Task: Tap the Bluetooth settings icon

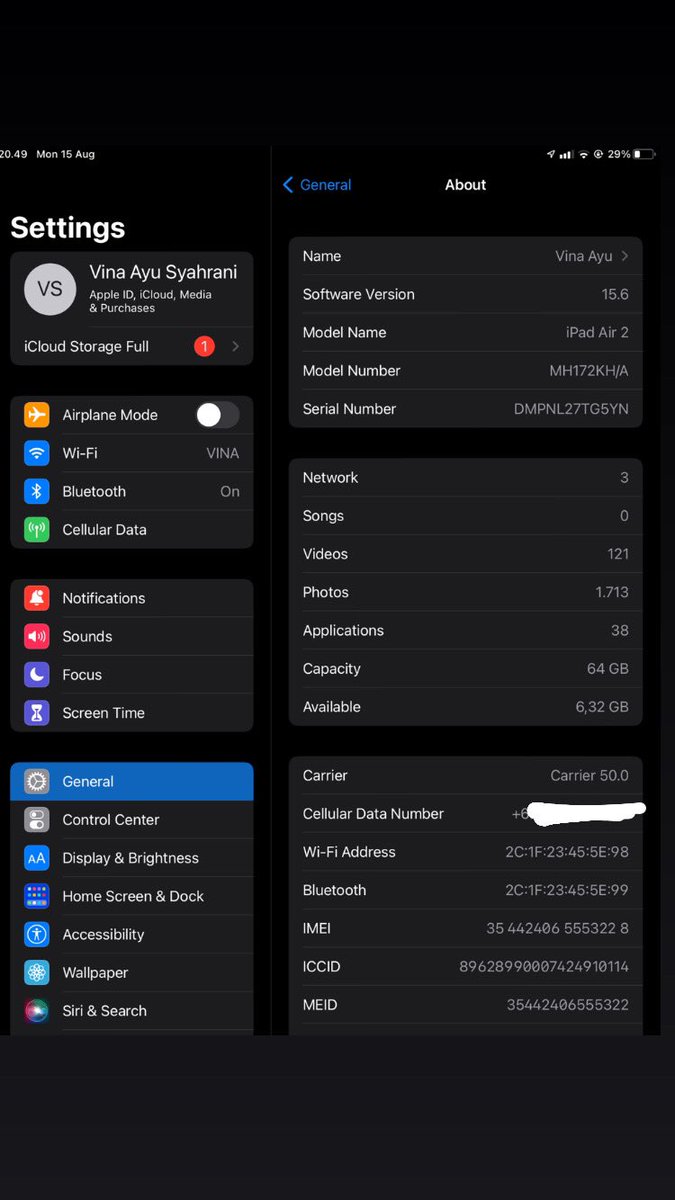Action: 37,491
